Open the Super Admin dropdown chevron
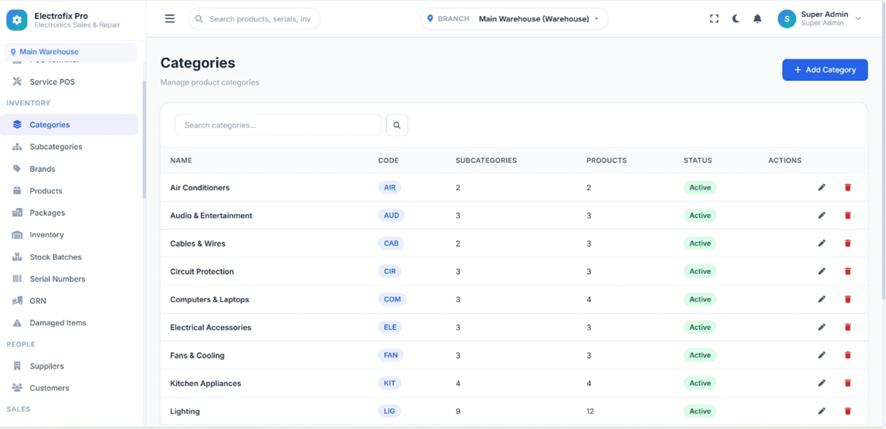The image size is (886, 429). (x=858, y=19)
